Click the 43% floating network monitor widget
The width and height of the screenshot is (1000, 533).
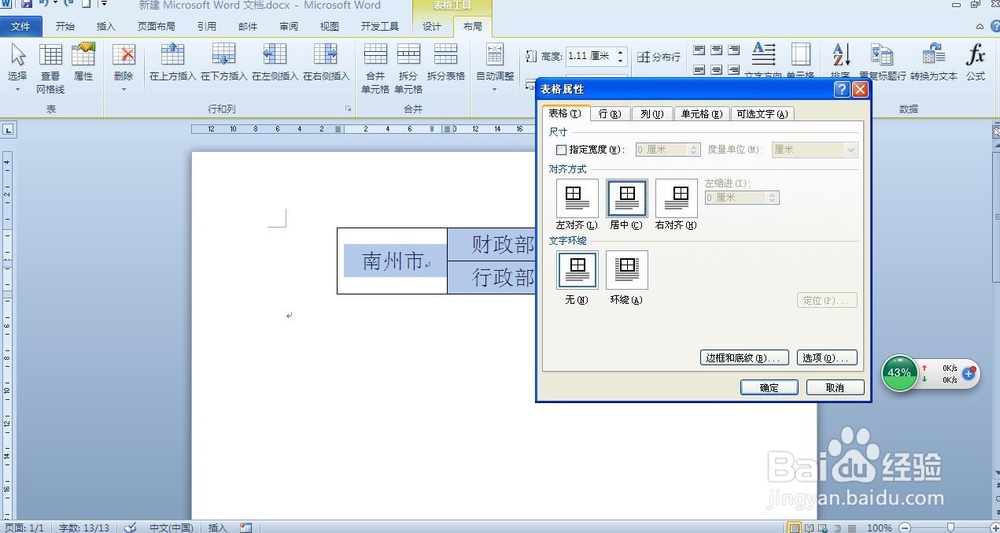coord(899,373)
